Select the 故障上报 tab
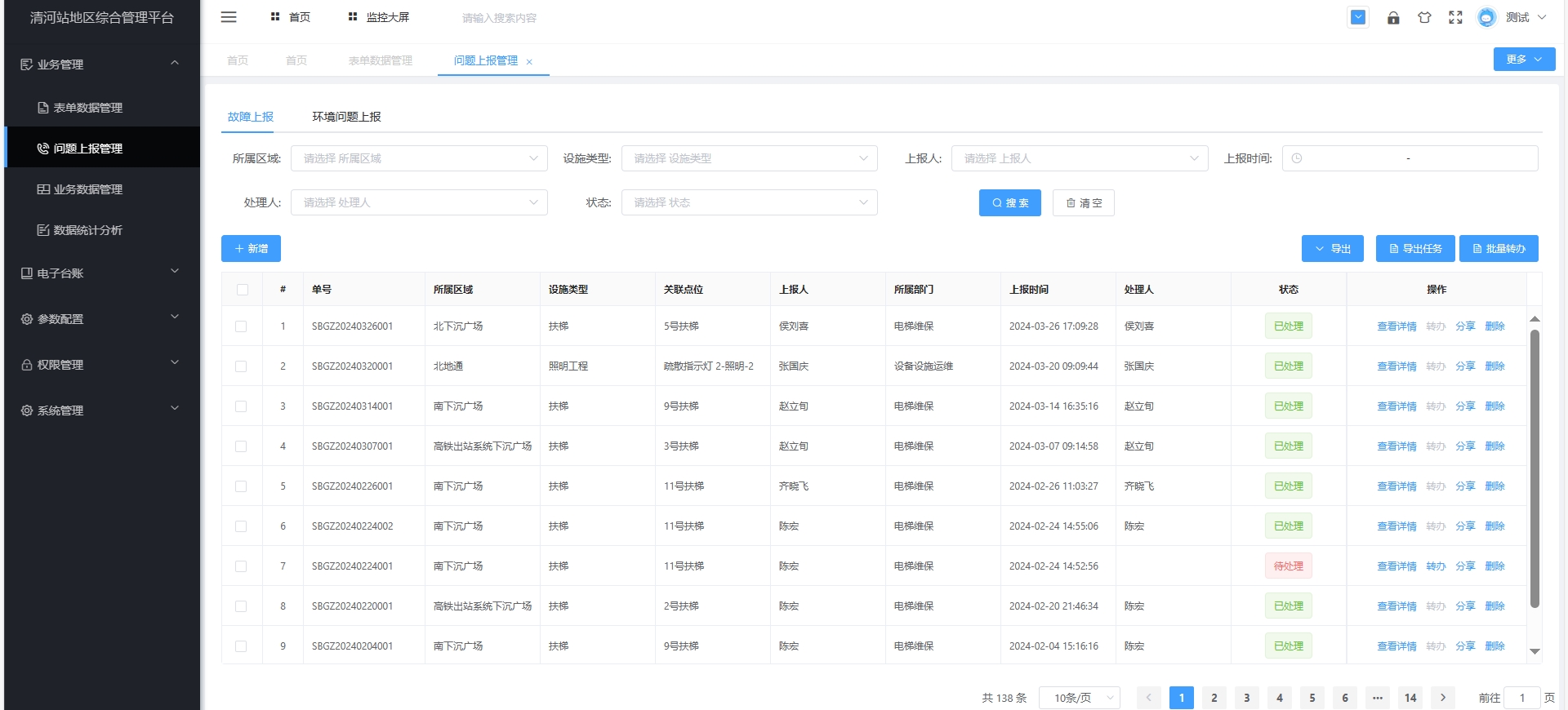This screenshot has height=710, width=1568. point(251,117)
